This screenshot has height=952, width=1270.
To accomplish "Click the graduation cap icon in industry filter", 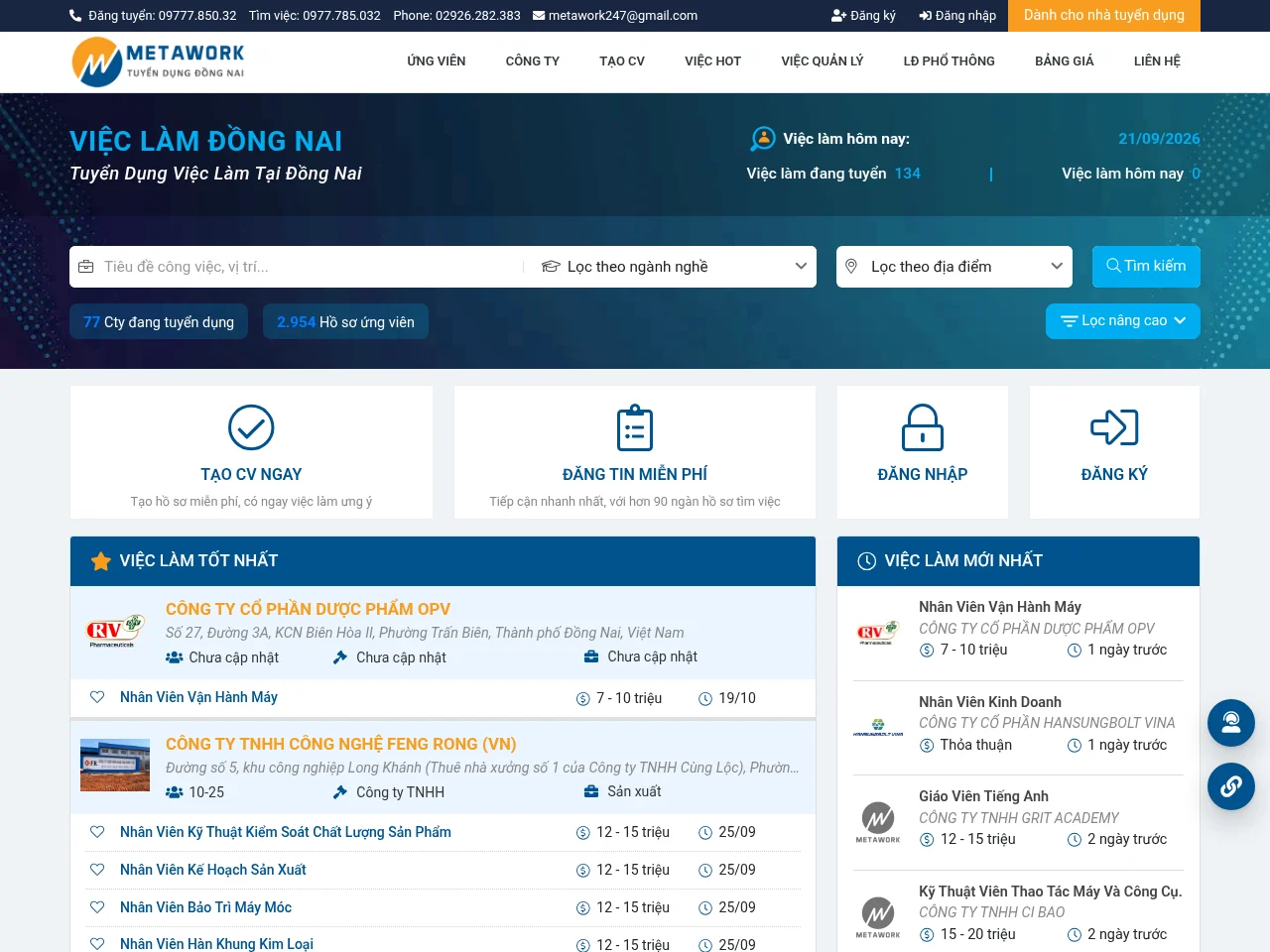I will coord(551,267).
